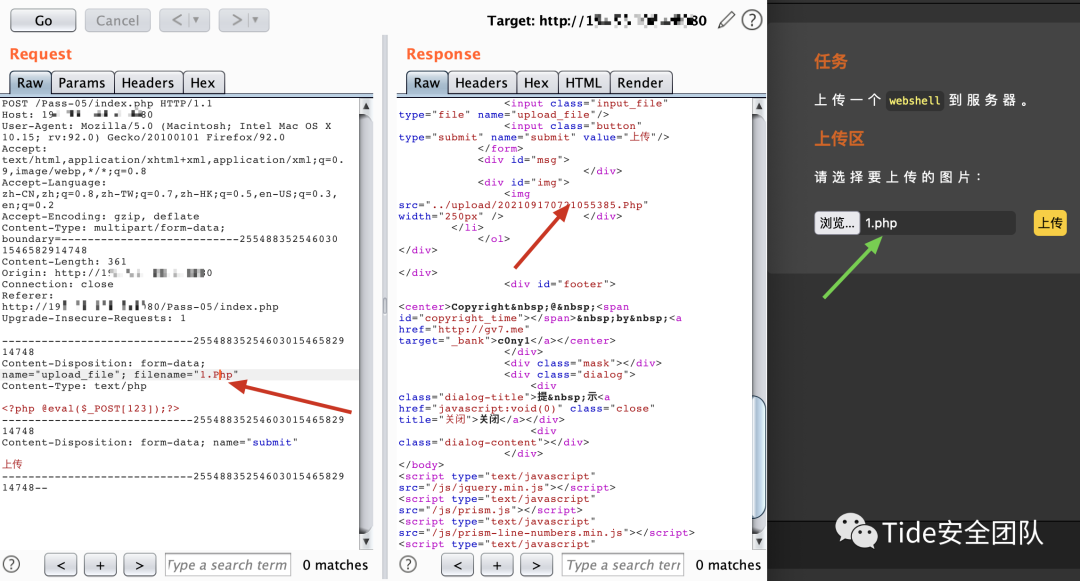
Task: Open the Response Render tab
Action: point(641,83)
